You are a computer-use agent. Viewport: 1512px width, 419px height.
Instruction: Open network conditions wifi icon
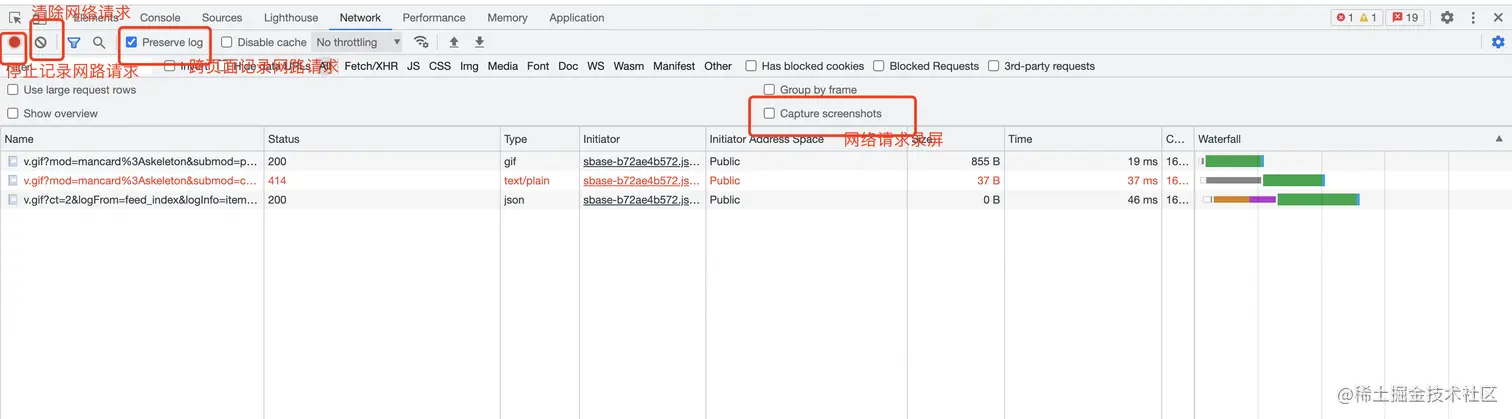coord(421,42)
